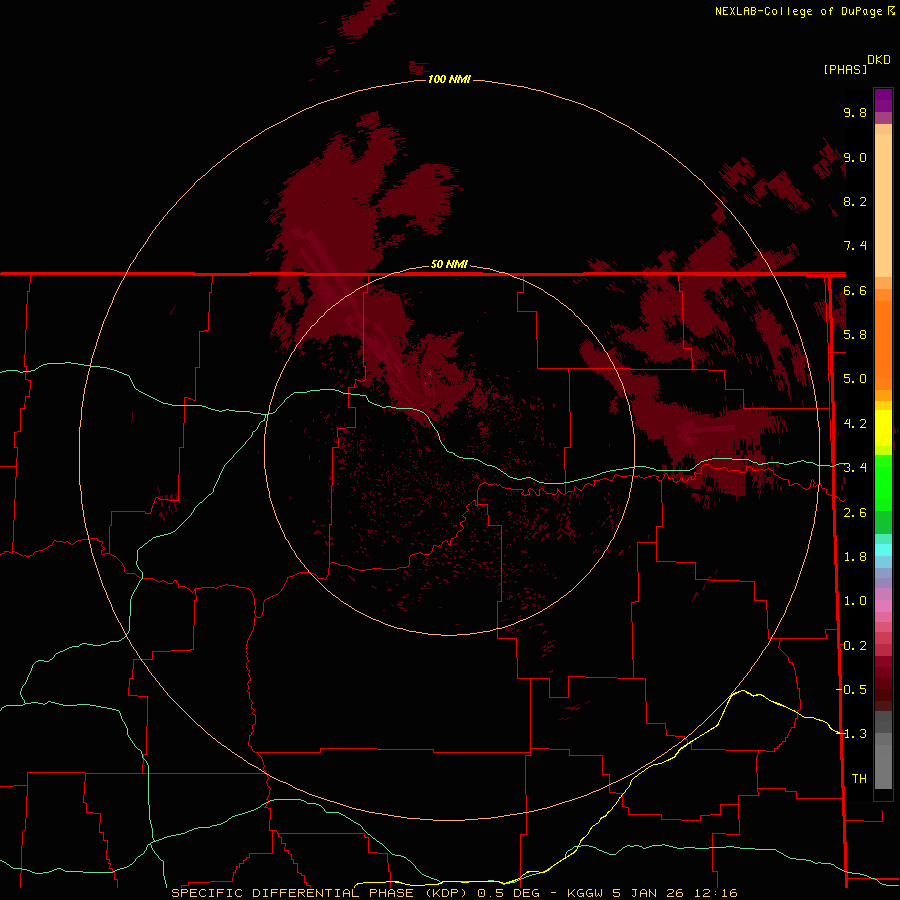The height and width of the screenshot is (900, 900).
Task: Pick the pale peach segment of color bar
Action: click(883, 207)
